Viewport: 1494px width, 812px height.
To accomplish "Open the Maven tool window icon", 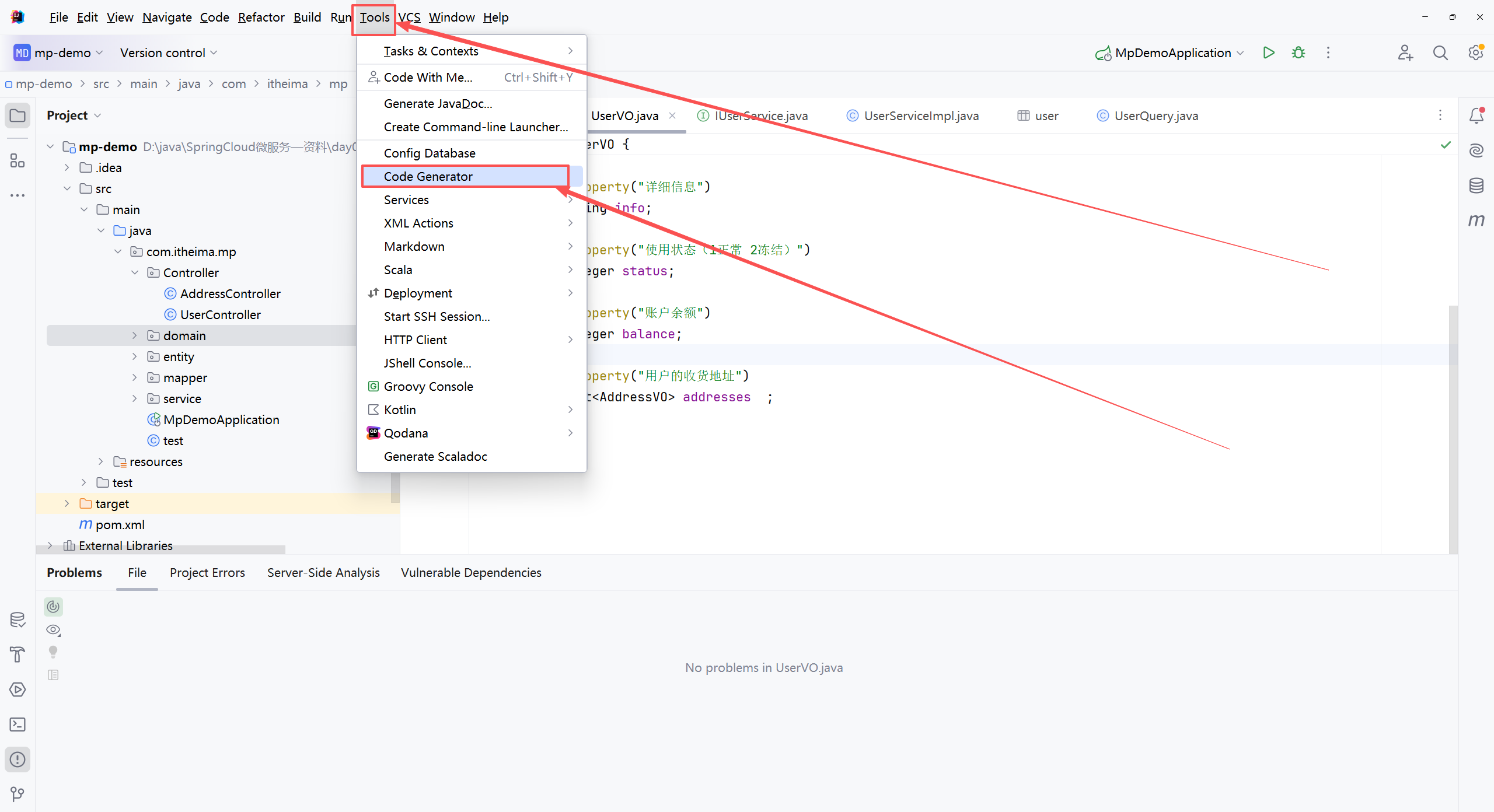I will pos(1476,220).
